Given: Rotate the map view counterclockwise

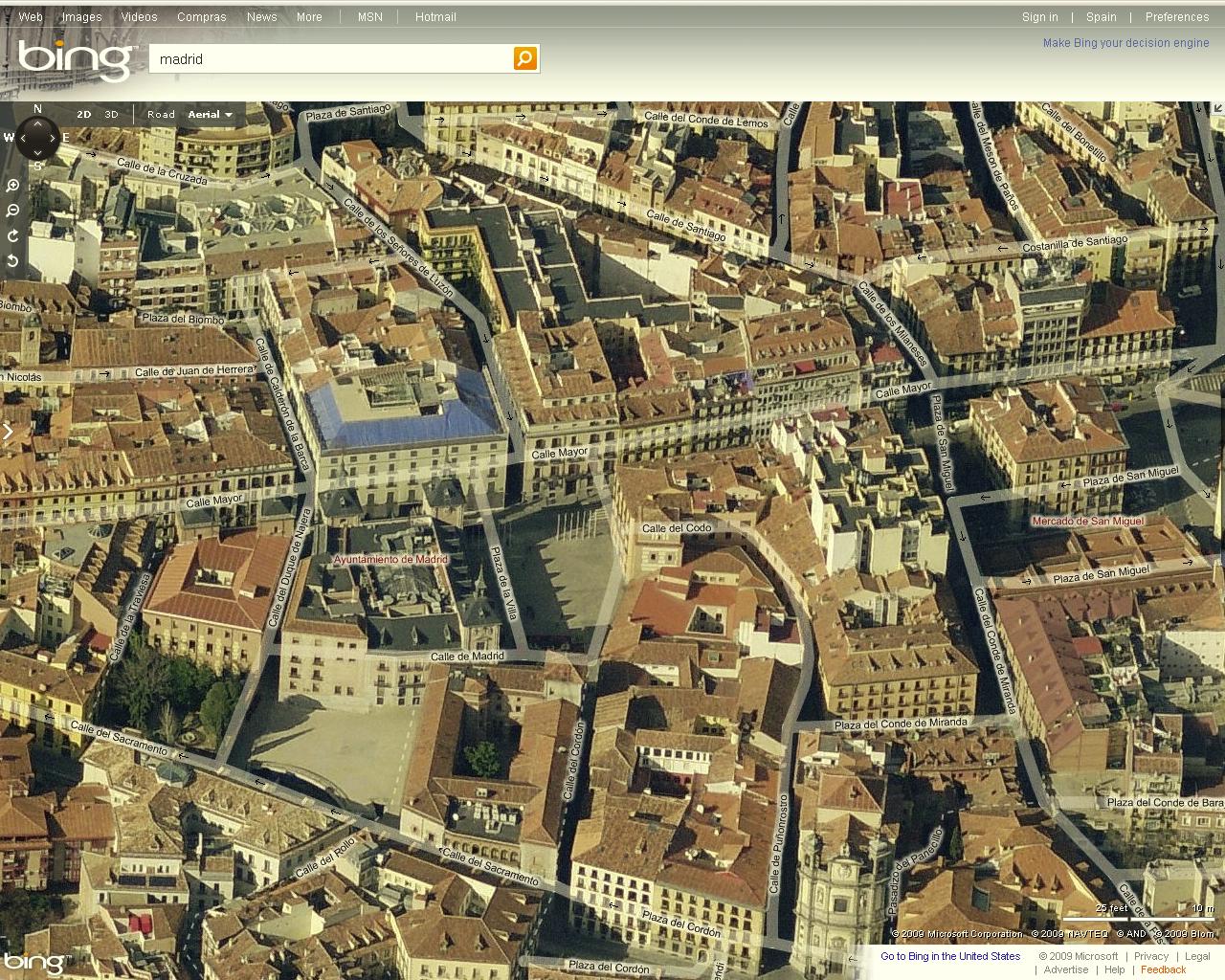Looking at the screenshot, I should pyautogui.click(x=12, y=260).
